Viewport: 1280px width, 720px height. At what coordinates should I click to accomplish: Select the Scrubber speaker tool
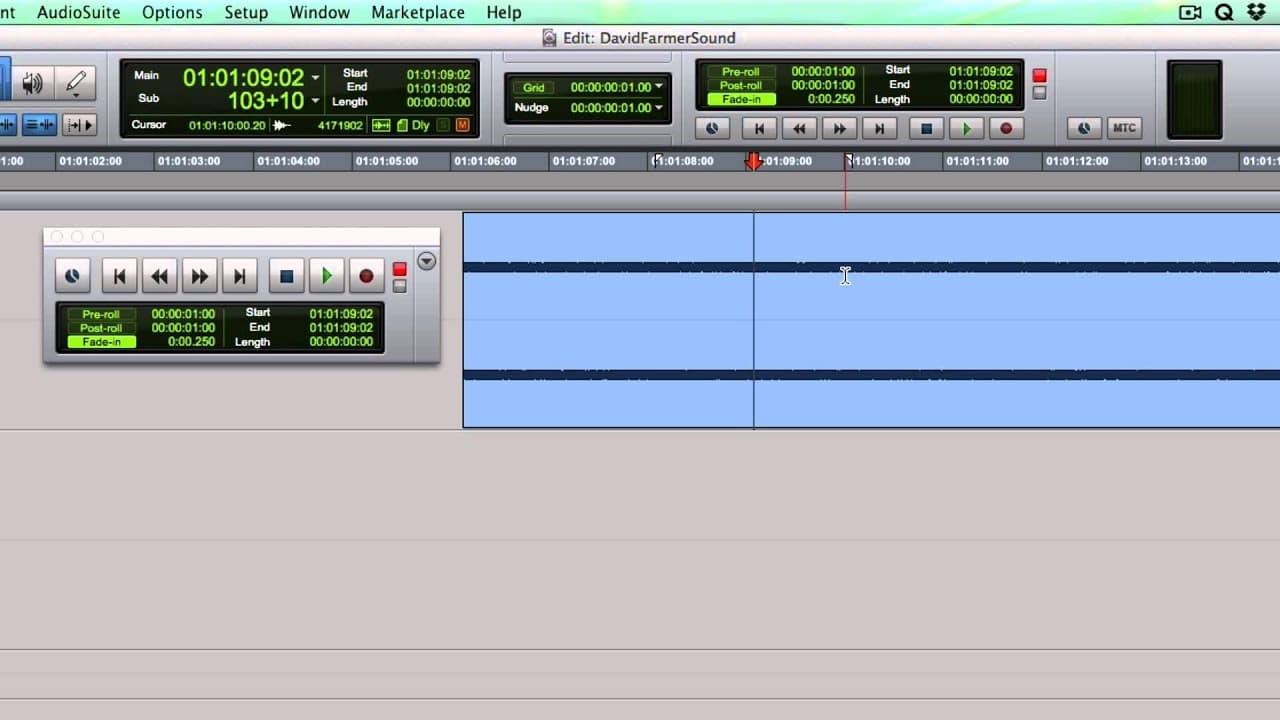(x=33, y=83)
